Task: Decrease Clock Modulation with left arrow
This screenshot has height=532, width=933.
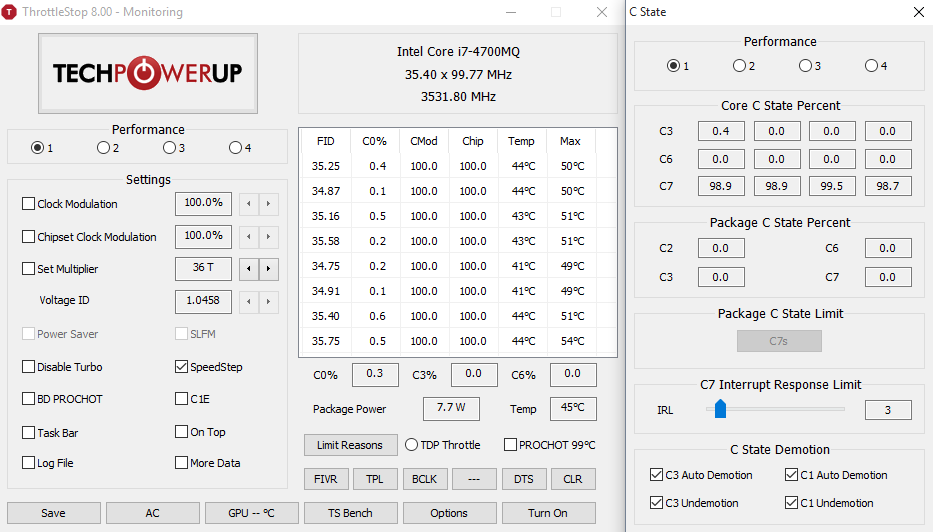Action: [x=249, y=204]
